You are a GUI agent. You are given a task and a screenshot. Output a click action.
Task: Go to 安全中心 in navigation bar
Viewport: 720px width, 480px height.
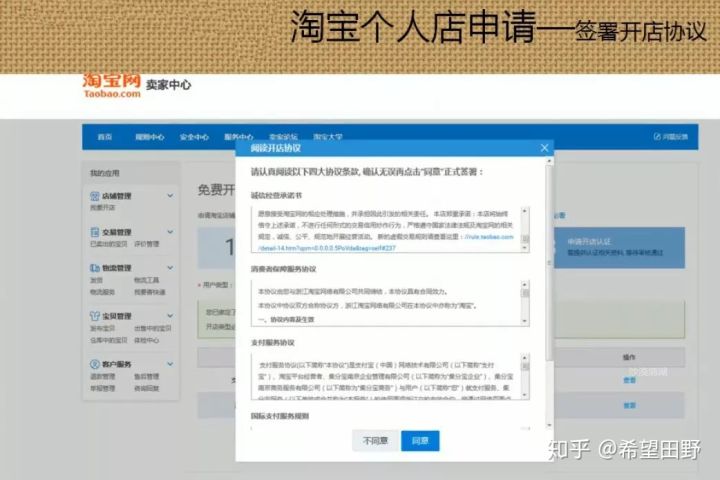(x=193, y=136)
